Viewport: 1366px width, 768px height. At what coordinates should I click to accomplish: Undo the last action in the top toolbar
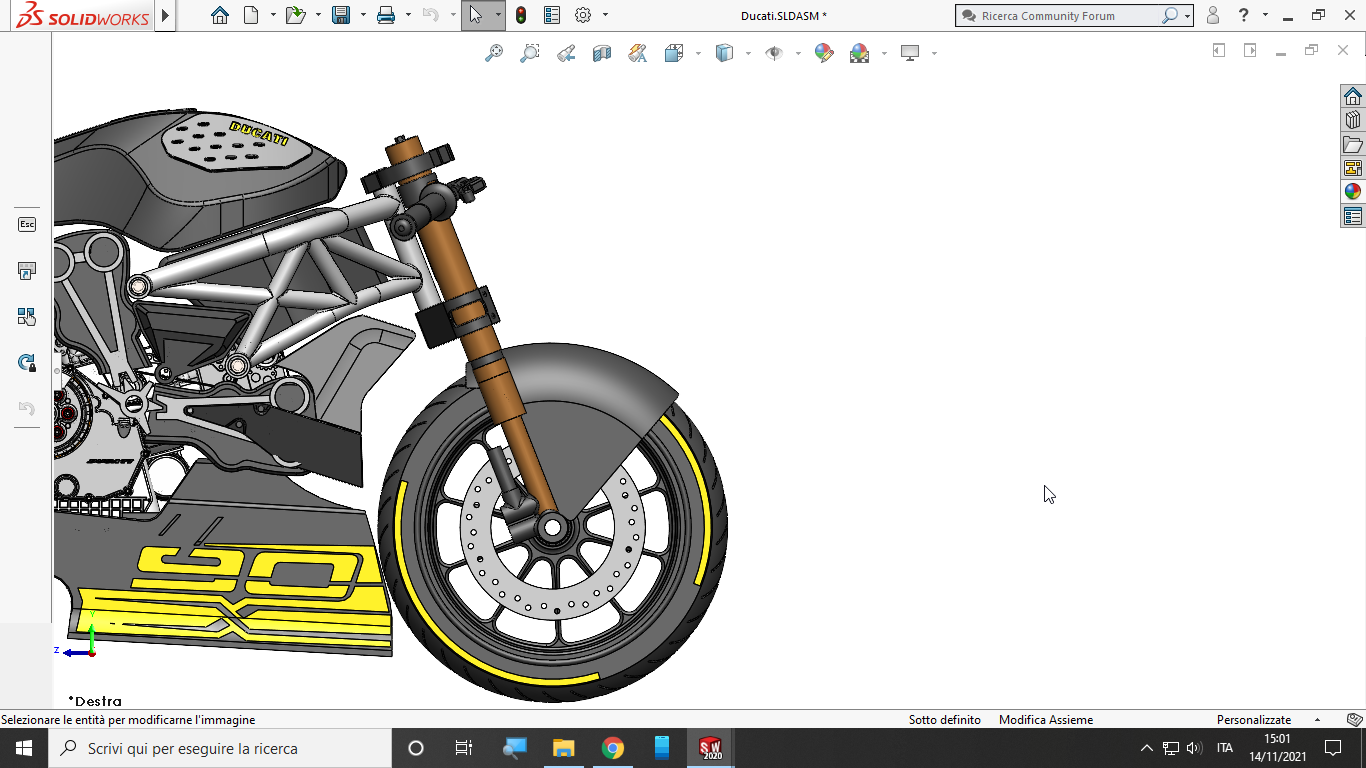point(431,15)
